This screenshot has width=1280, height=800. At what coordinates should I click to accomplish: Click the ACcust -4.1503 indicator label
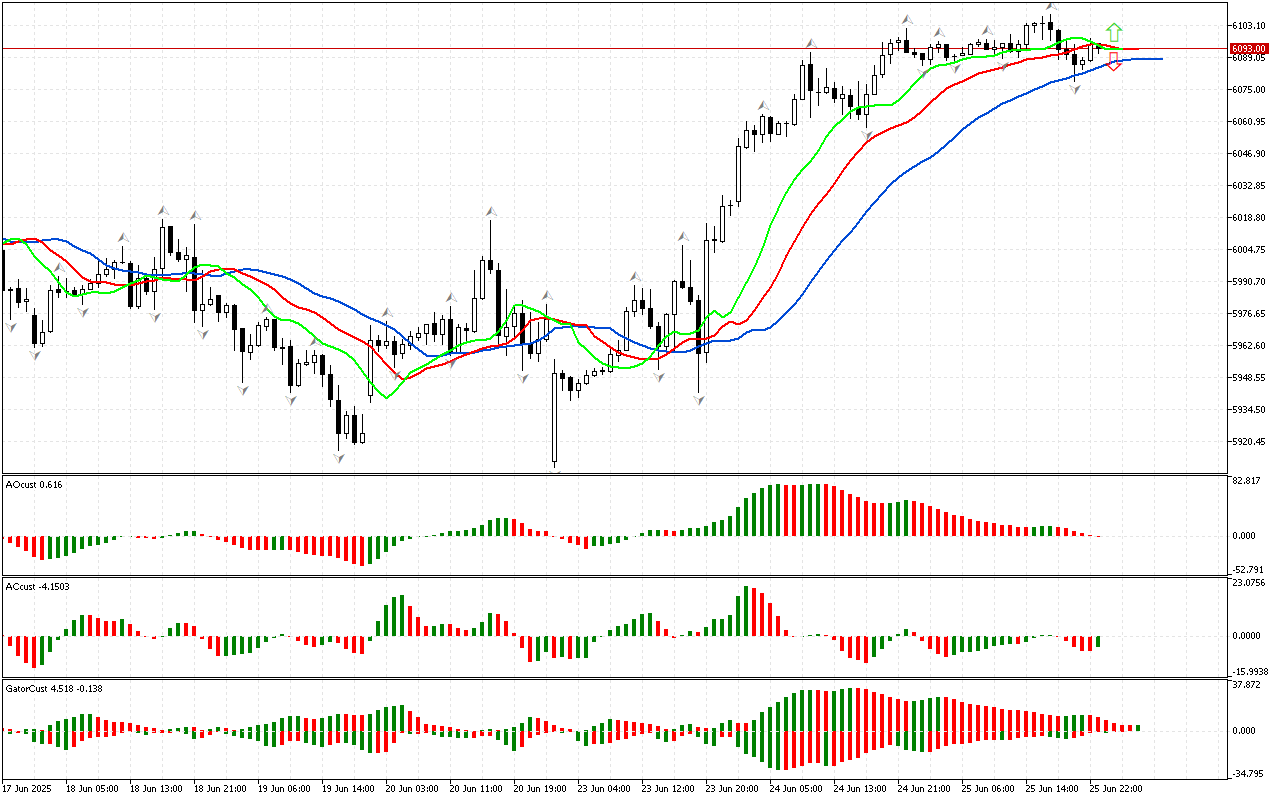tap(38, 586)
